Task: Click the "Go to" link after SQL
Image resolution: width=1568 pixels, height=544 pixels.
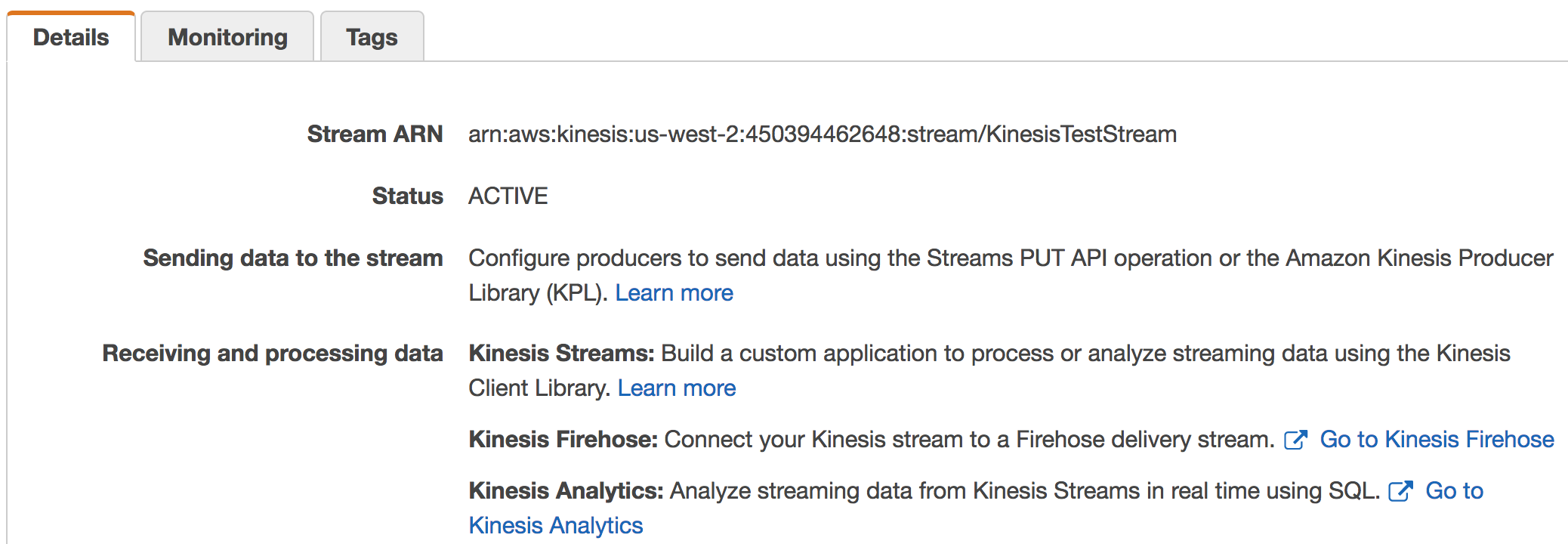Action: (x=1454, y=490)
